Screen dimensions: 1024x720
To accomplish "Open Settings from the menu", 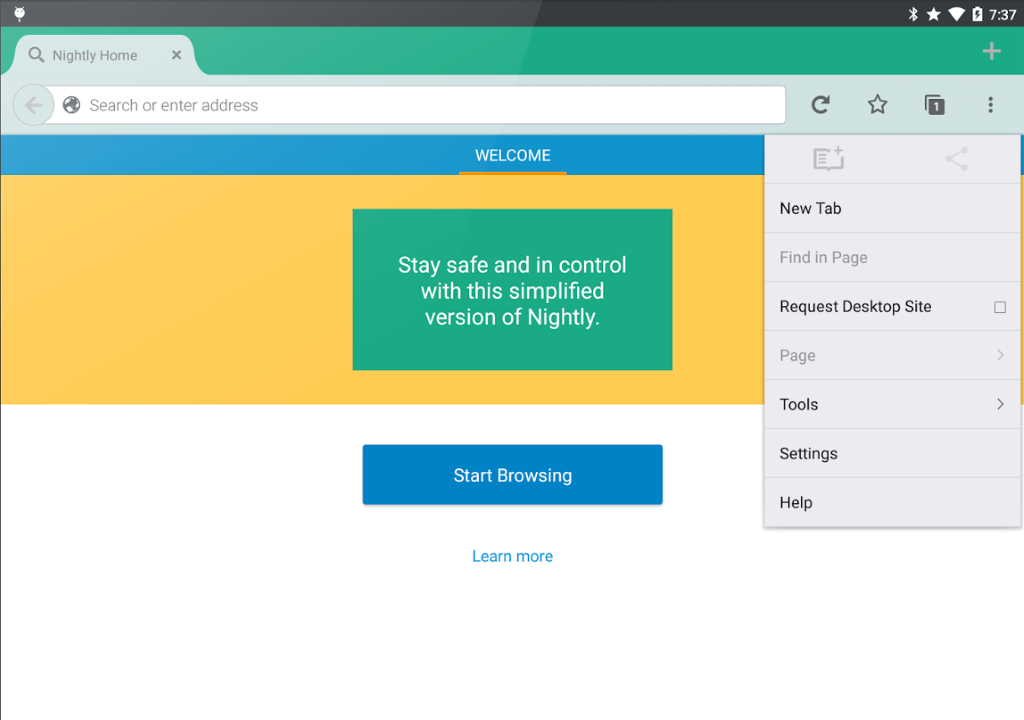I will click(x=892, y=453).
